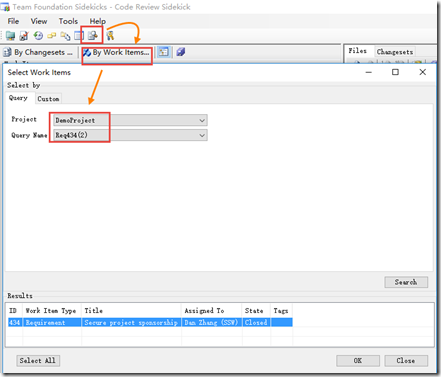
Task: Click the State column header
Action: (256, 311)
